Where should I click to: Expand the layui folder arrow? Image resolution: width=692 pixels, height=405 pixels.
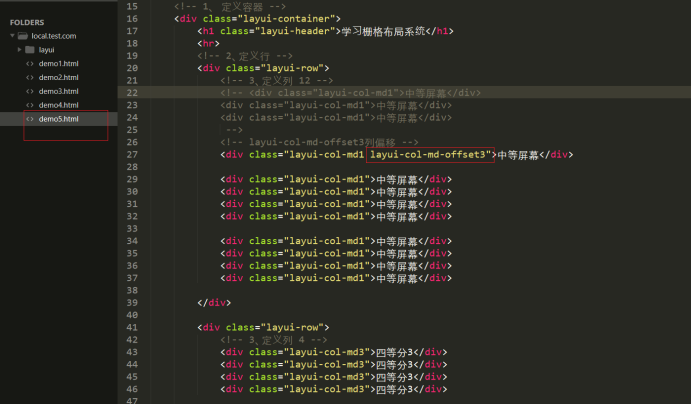click(19, 49)
